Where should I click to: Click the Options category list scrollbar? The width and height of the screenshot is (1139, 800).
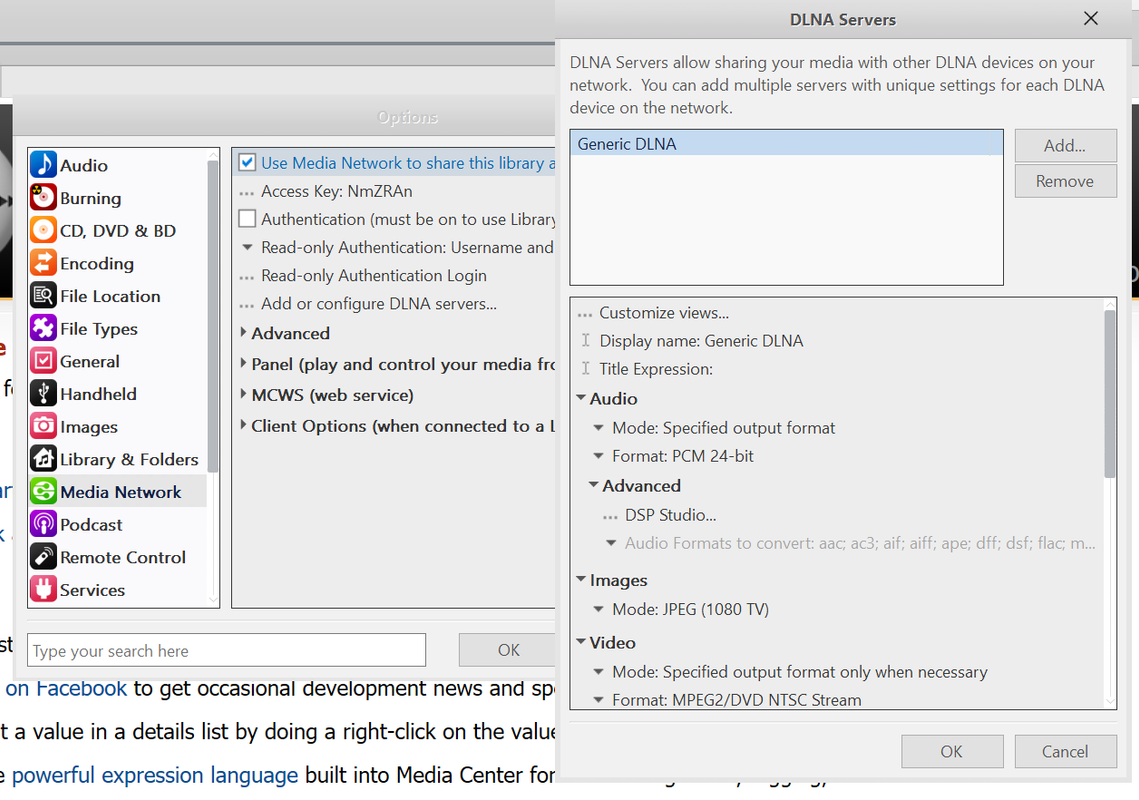213,315
